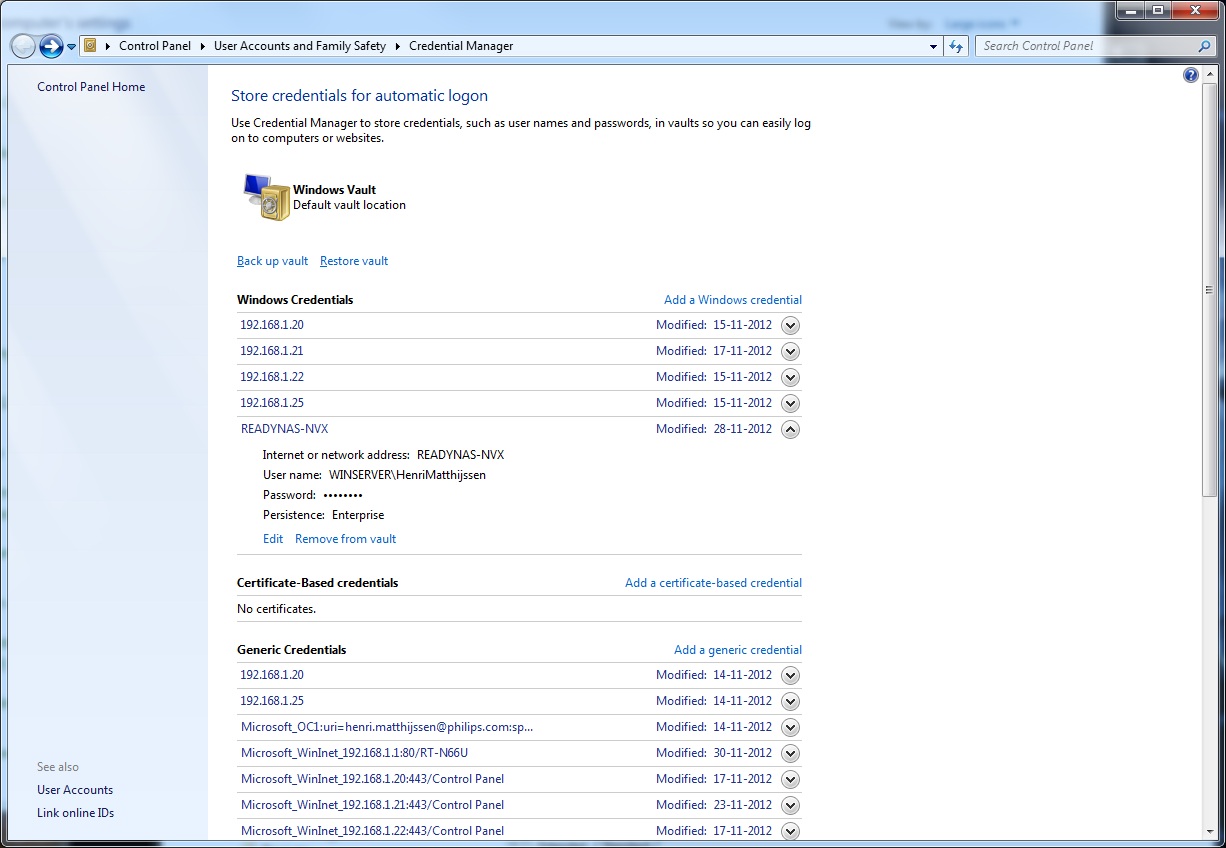Open the address bar history dropdown

point(933,46)
